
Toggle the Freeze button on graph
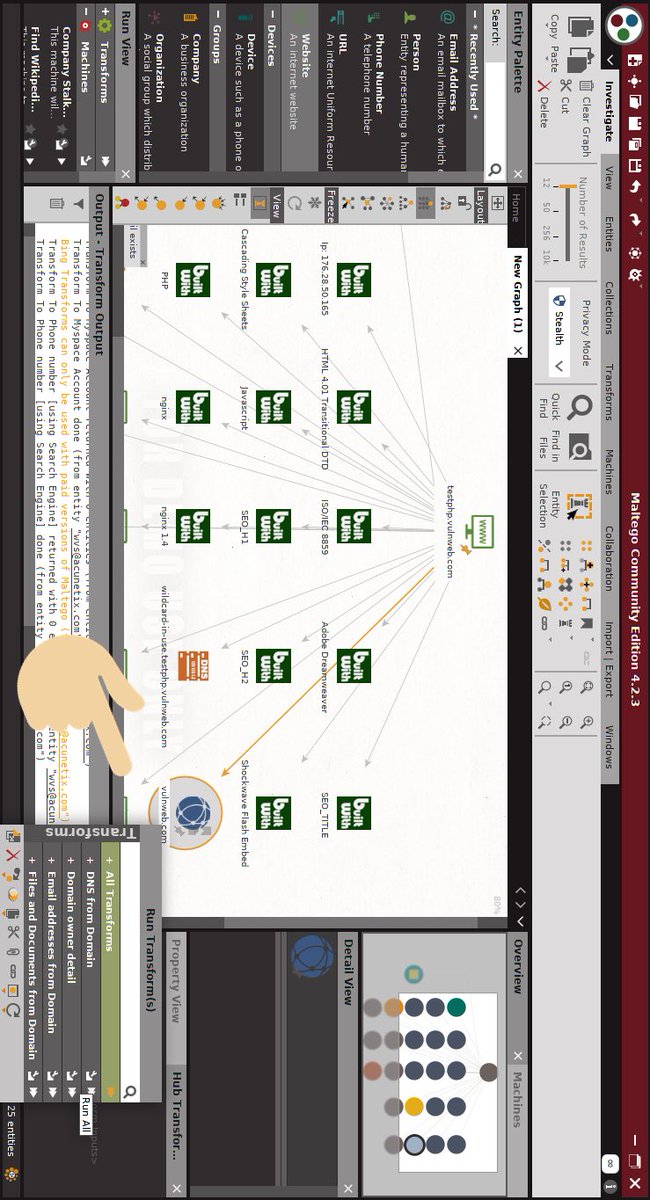[329, 205]
